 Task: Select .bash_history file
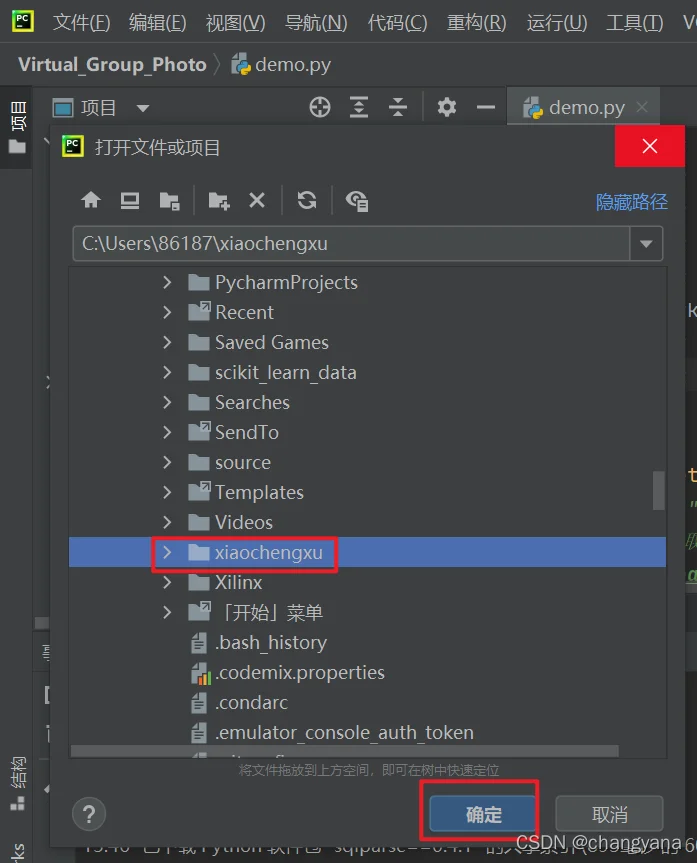271,642
